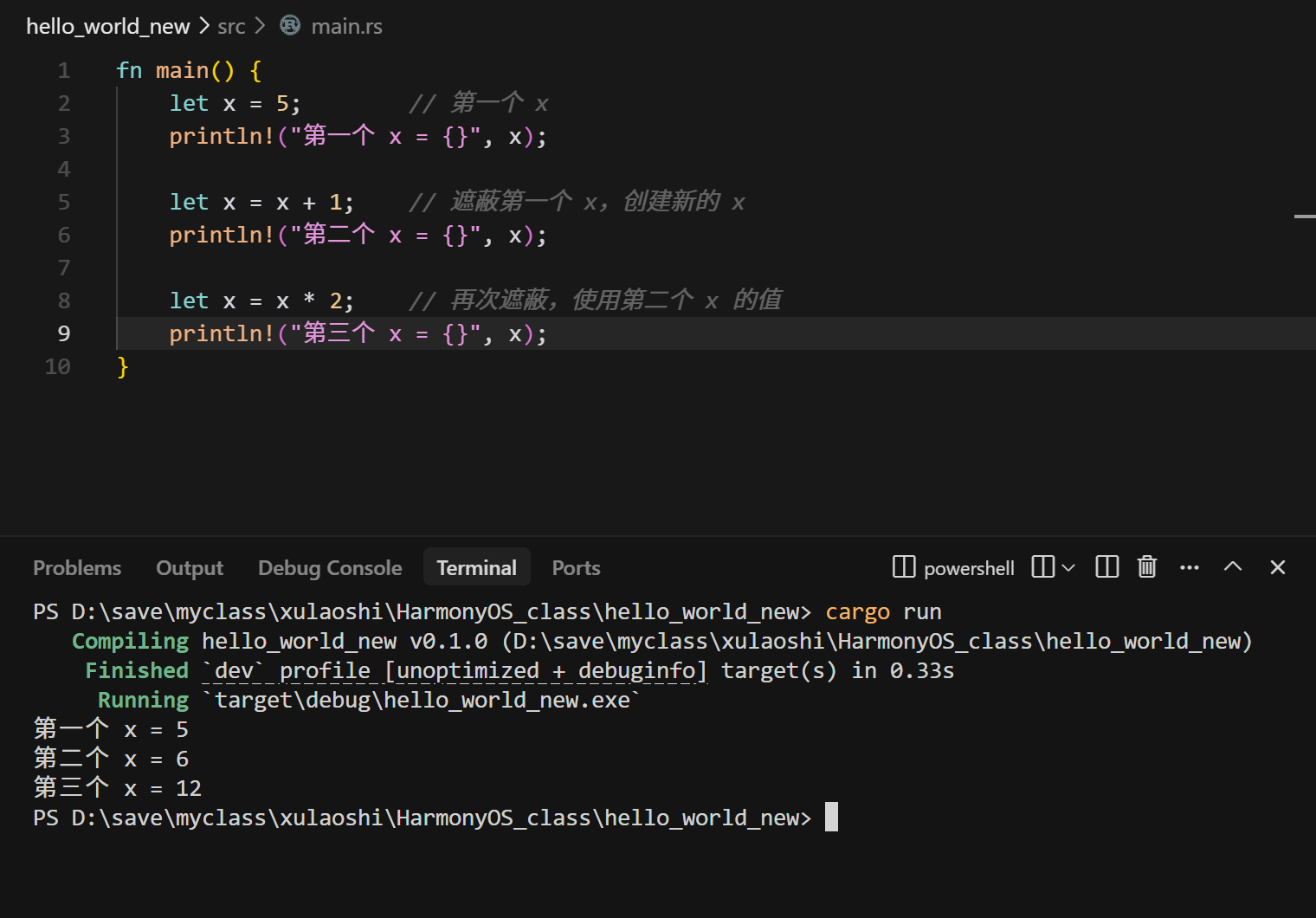Click line number 9 in gutter
The height and width of the screenshot is (918, 1316).
[x=63, y=333]
